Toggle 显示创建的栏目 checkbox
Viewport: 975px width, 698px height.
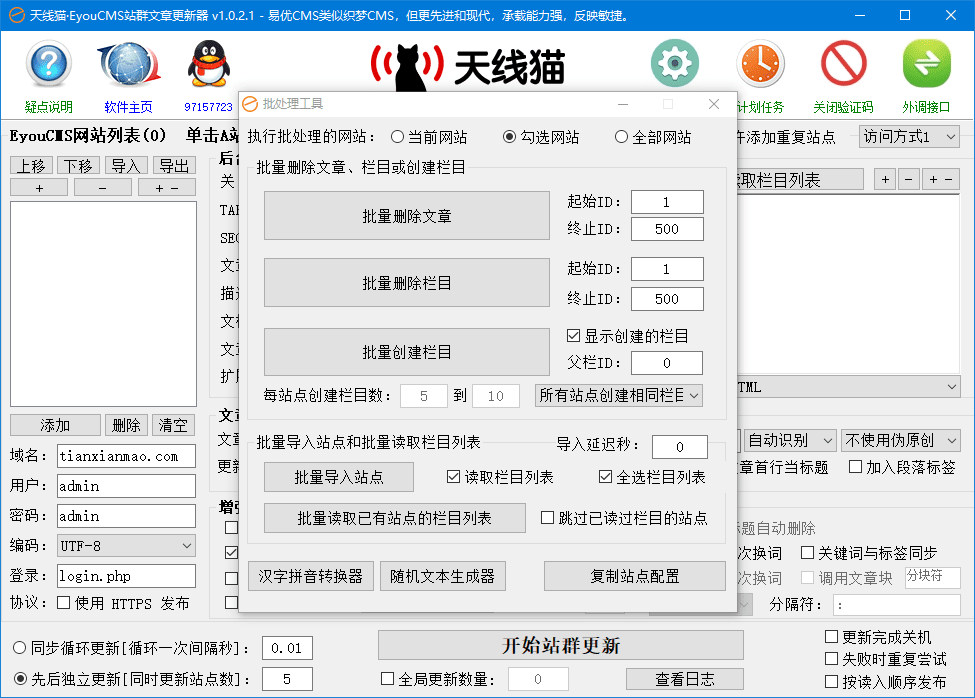(573, 336)
